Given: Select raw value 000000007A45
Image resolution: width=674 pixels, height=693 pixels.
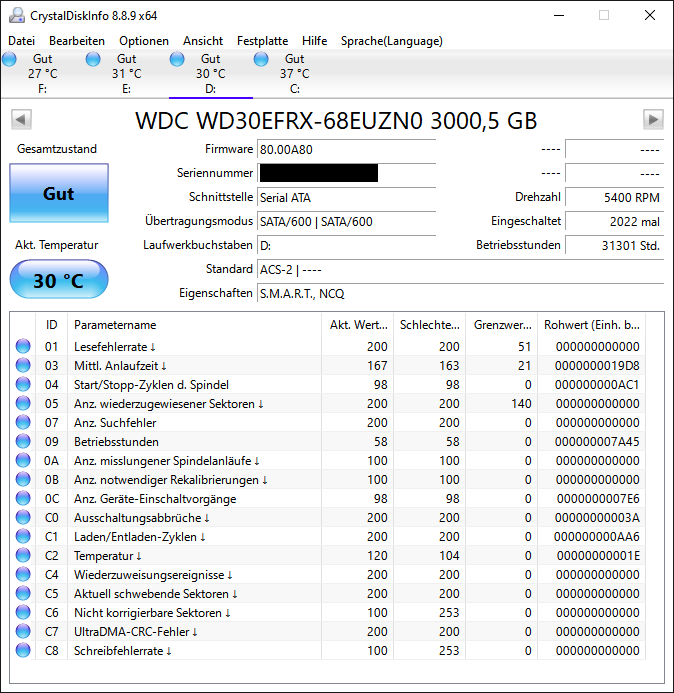Looking at the screenshot, I should (597, 442).
